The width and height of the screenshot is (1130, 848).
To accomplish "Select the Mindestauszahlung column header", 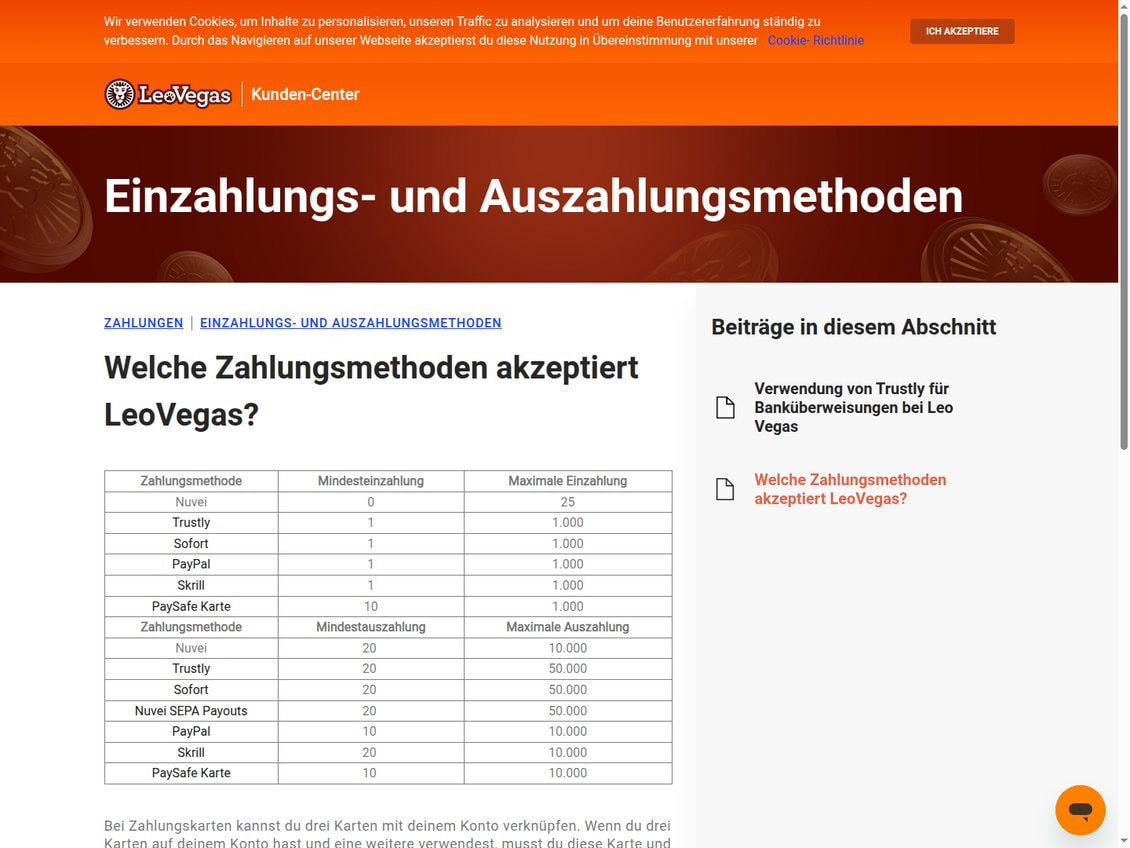I will (370, 627).
